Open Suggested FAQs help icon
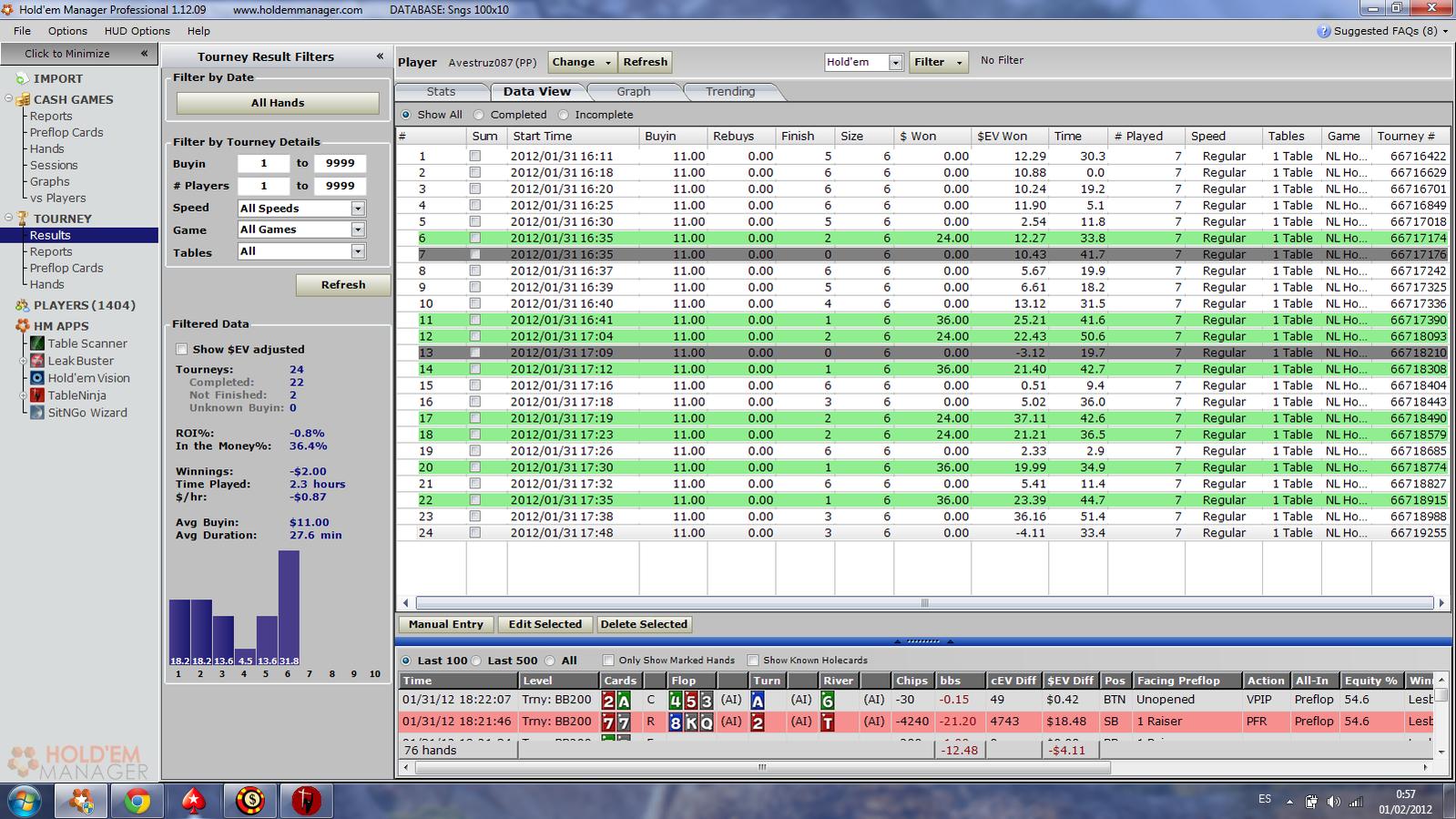 [1324, 31]
